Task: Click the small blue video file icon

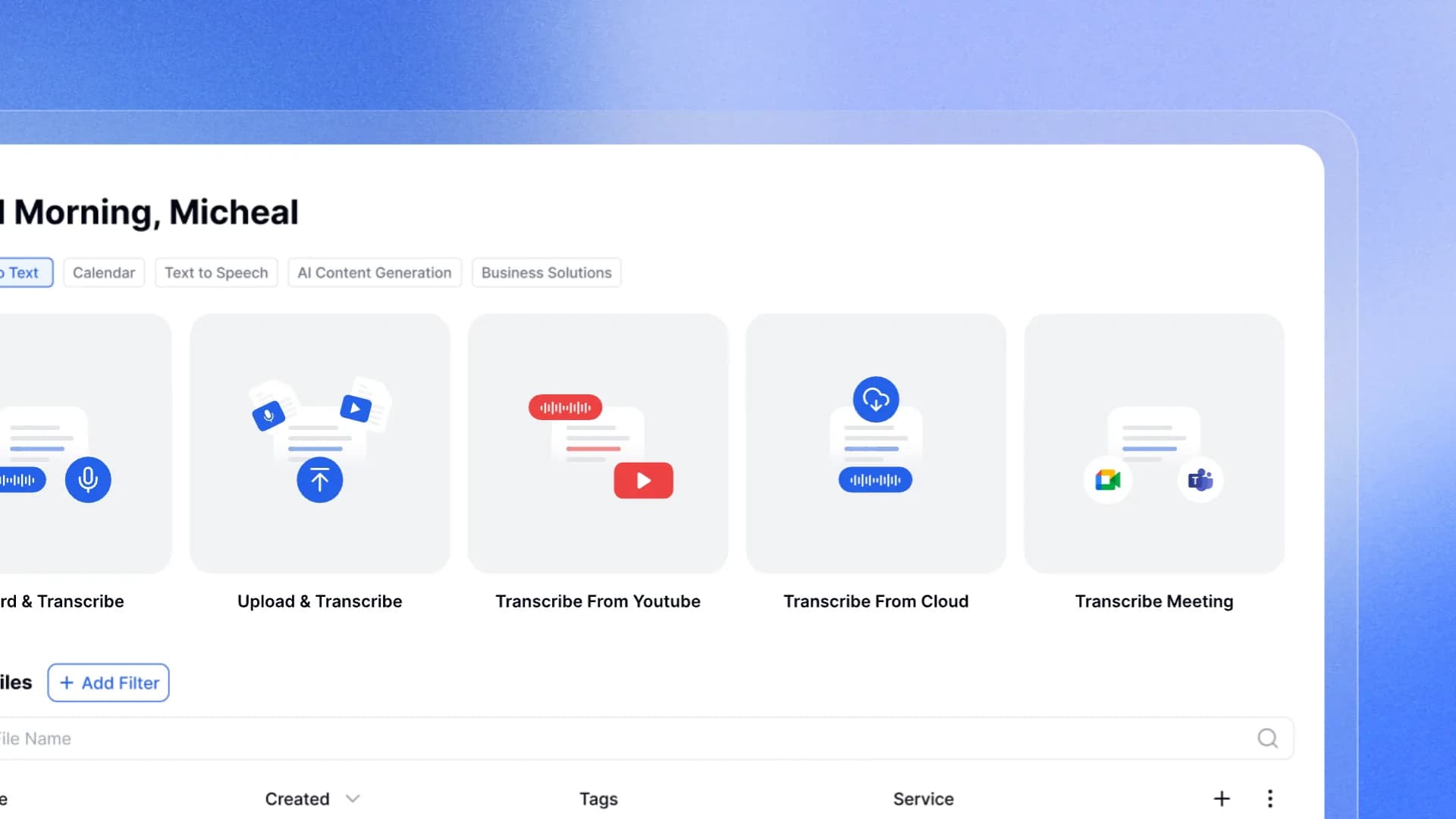Action: (x=356, y=408)
